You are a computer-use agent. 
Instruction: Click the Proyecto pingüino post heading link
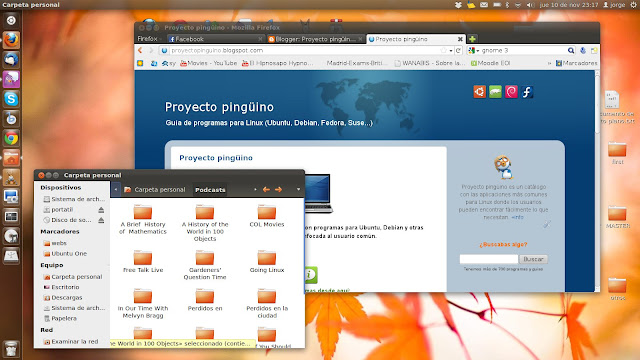[x=216, y=158]
